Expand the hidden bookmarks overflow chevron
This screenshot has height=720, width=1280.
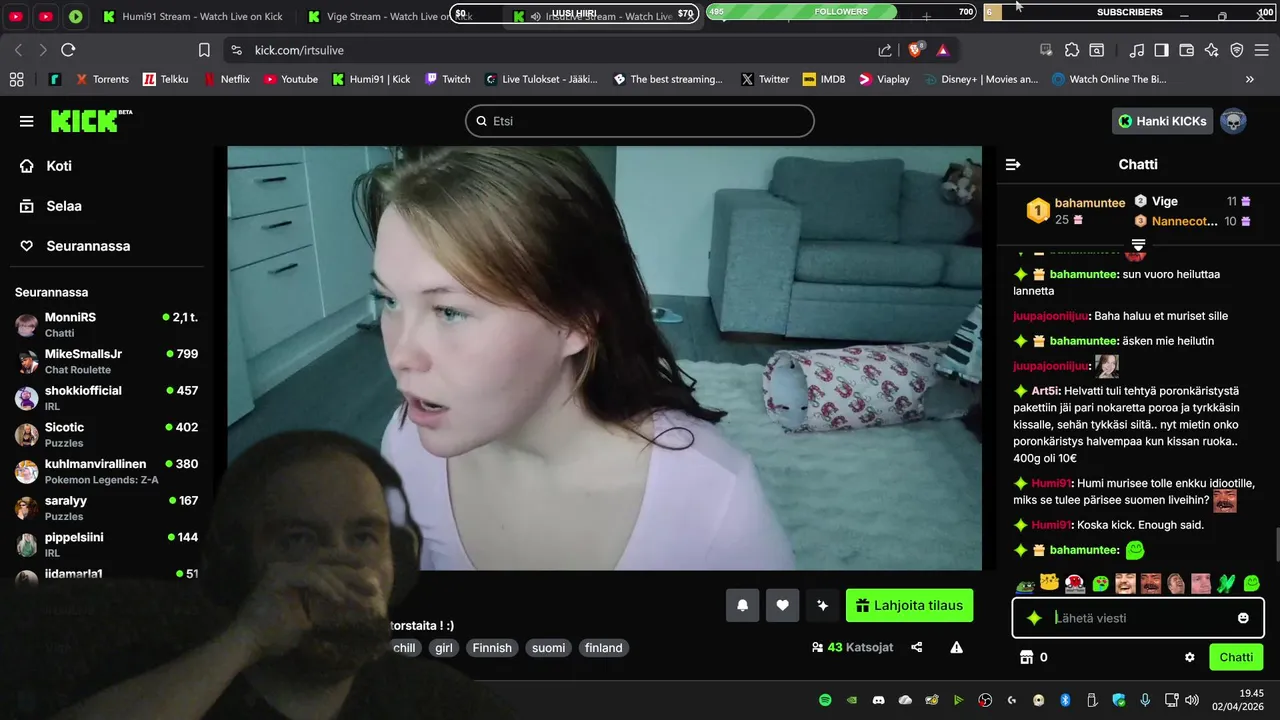[1249, 79]
